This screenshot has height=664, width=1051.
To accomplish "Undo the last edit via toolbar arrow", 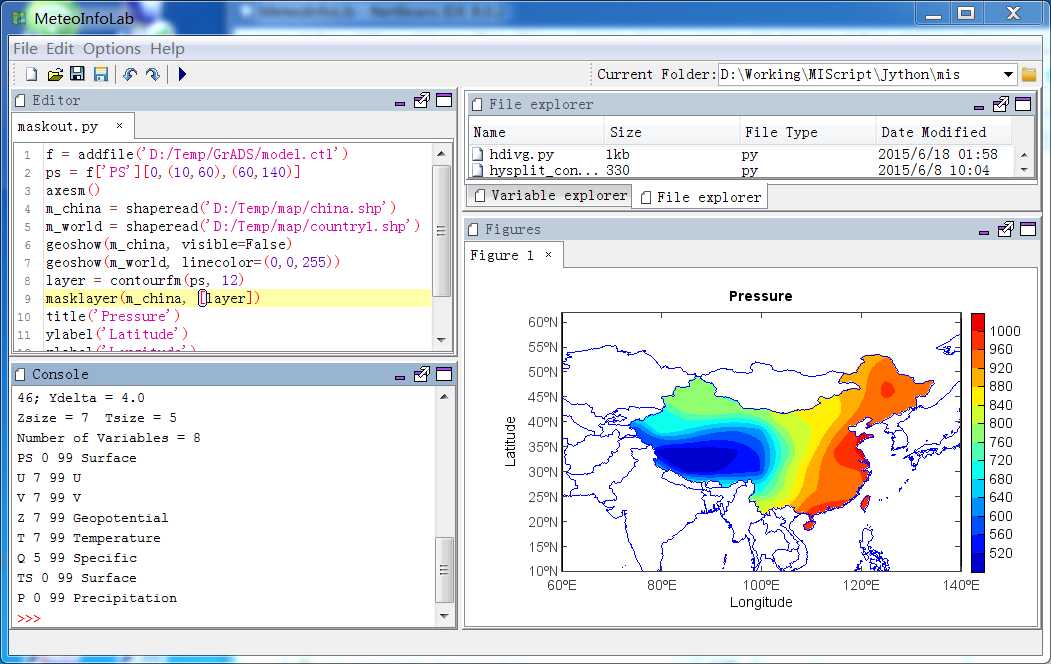I will [130, 74].
